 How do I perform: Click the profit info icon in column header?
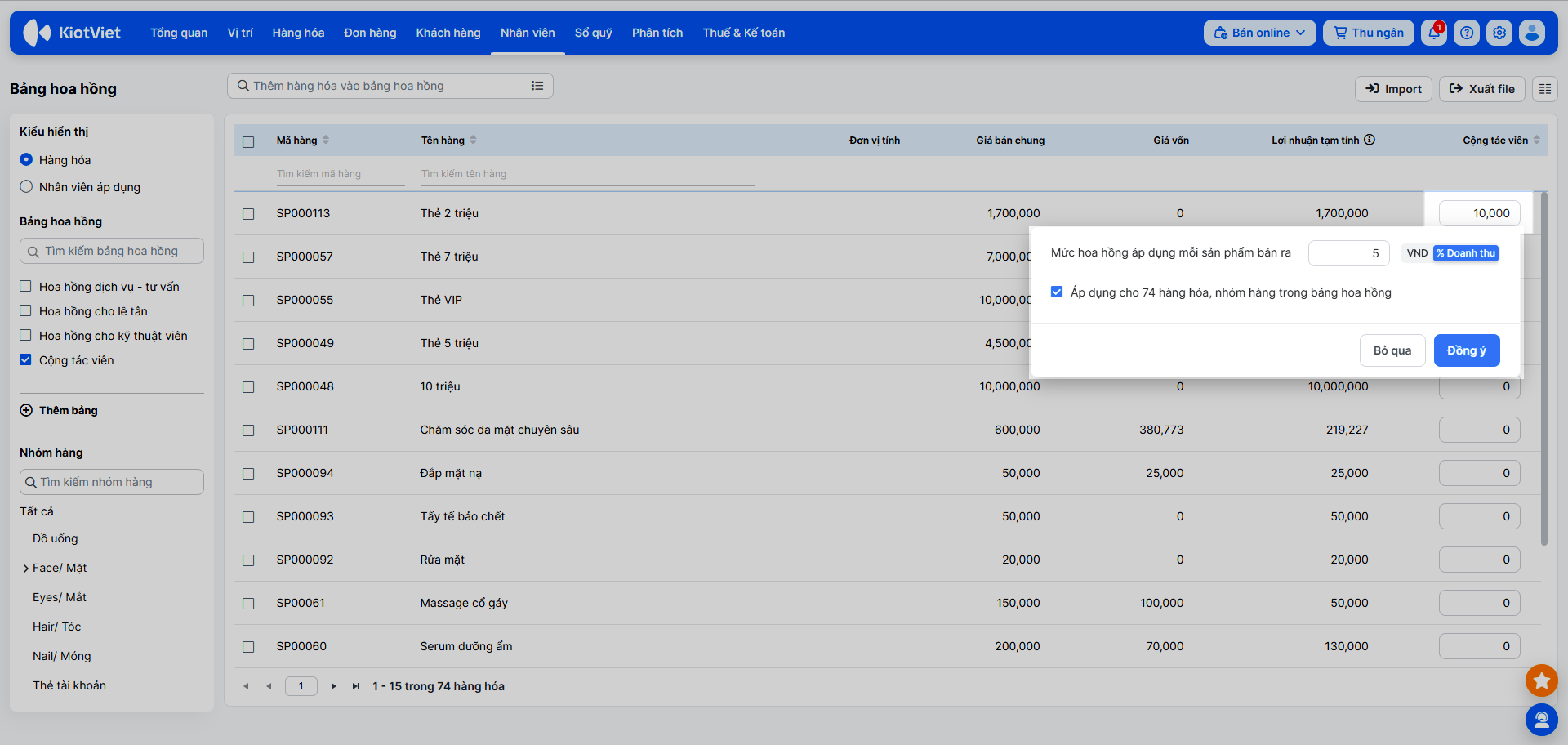[x=1370, y=140]
